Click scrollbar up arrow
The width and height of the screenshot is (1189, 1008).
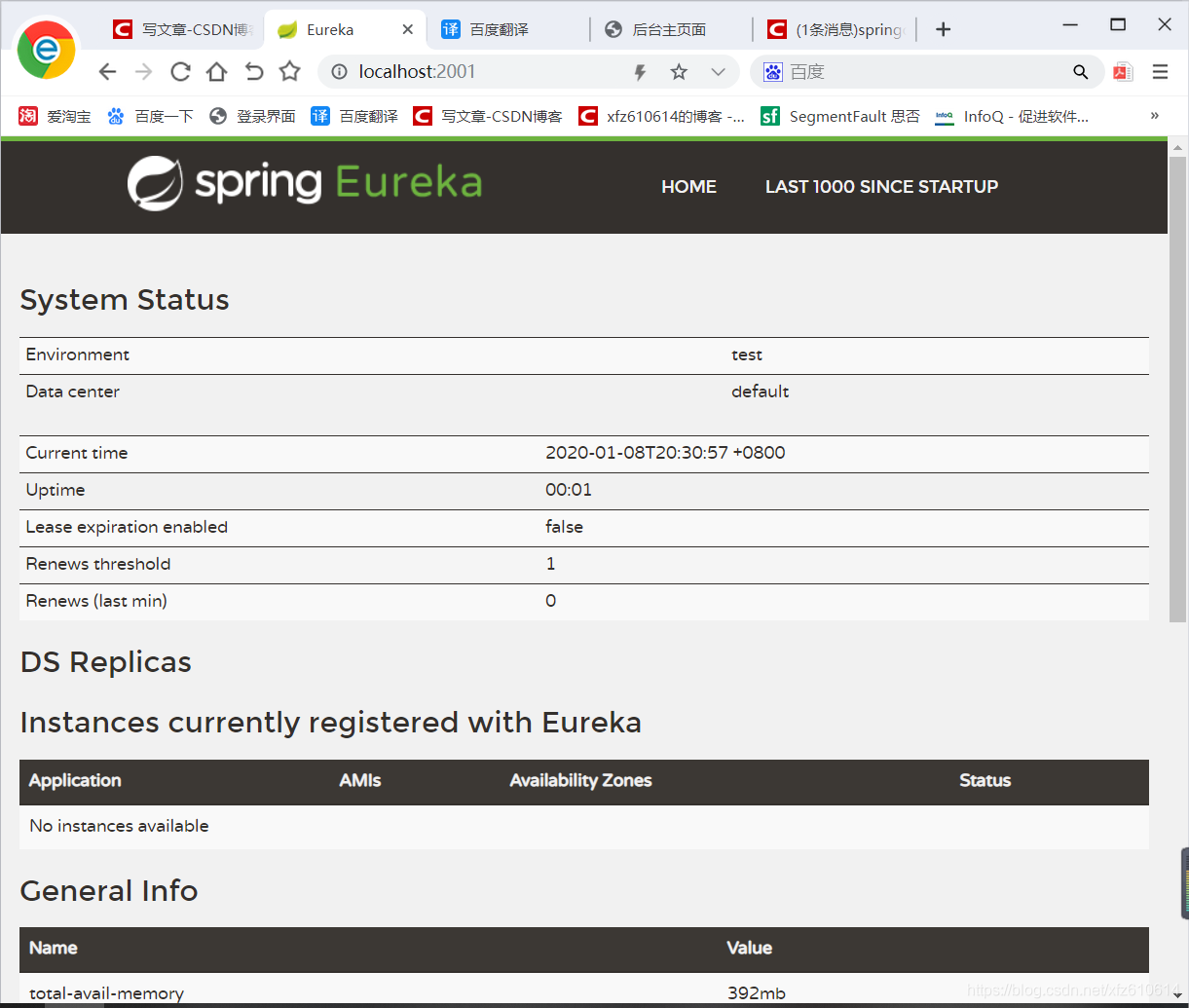[1178, 147]
